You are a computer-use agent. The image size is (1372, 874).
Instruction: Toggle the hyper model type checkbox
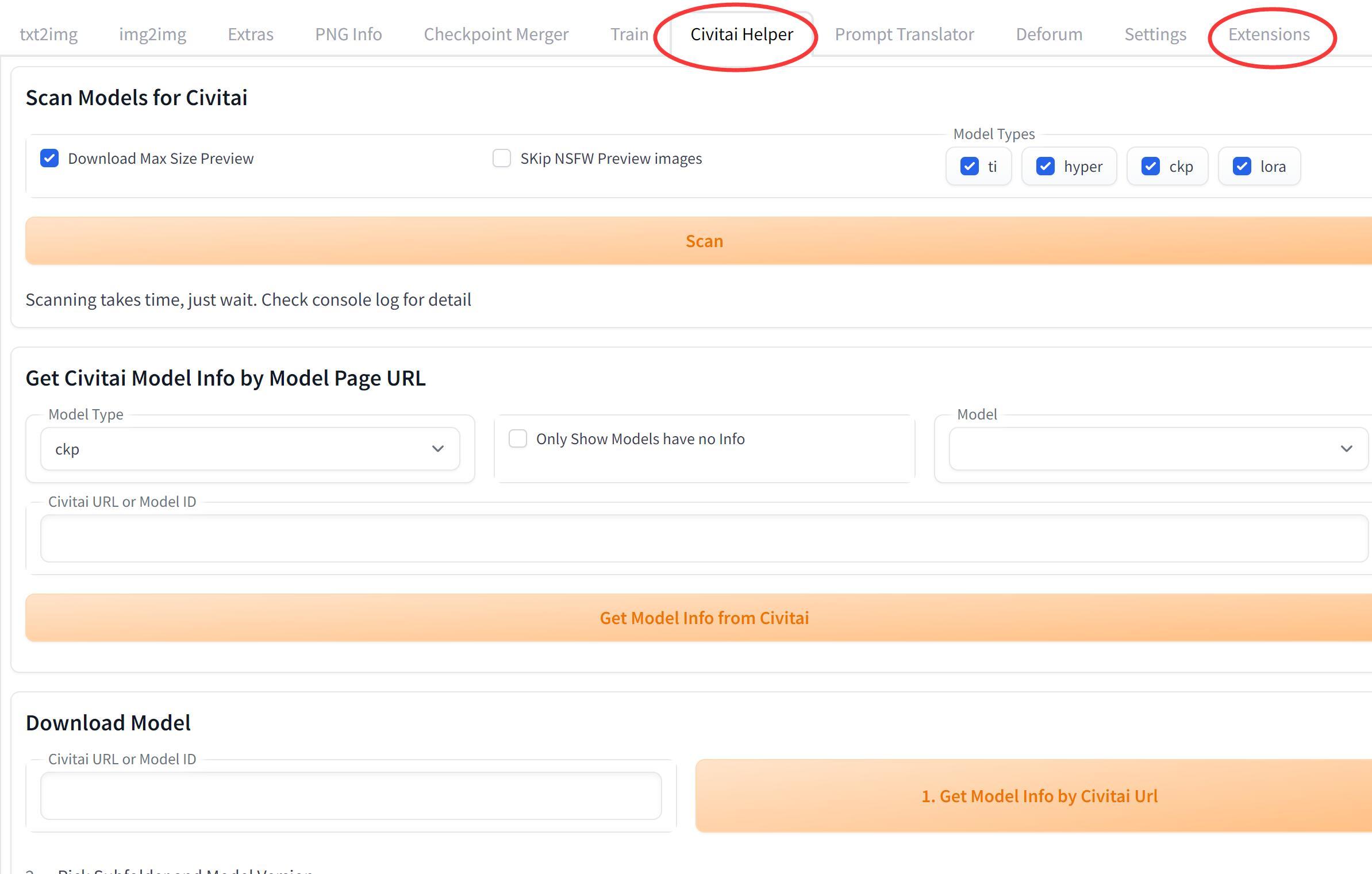(x=1046, y=167)
